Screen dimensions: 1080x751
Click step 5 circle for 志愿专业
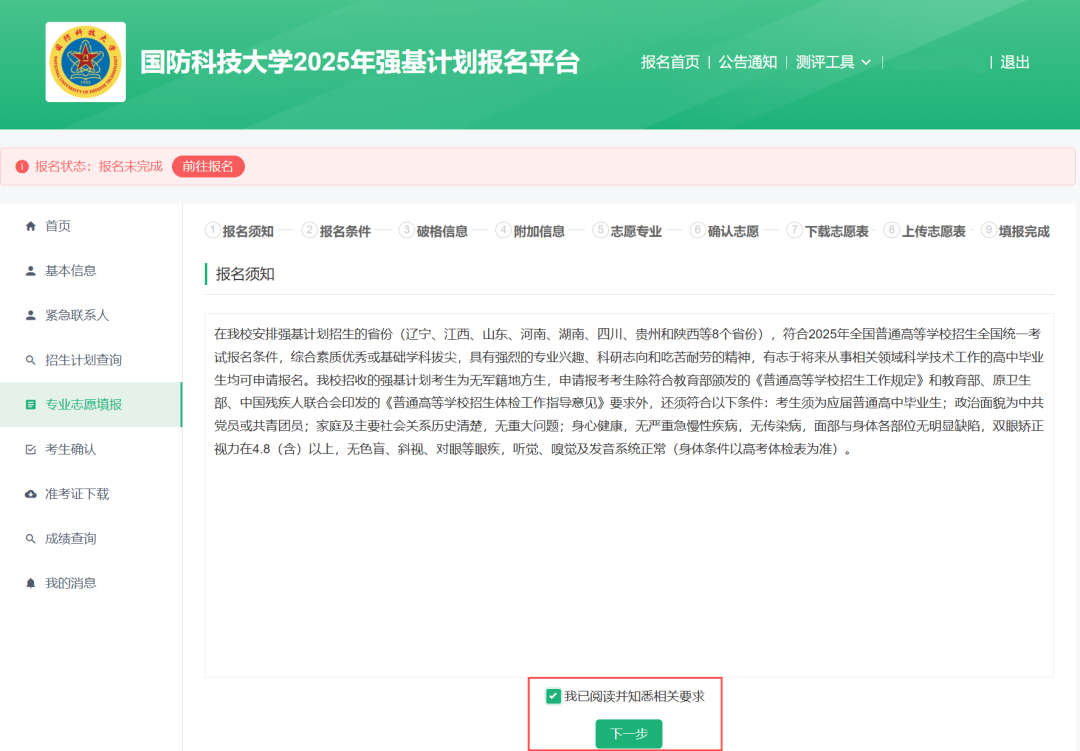[601, 230]
